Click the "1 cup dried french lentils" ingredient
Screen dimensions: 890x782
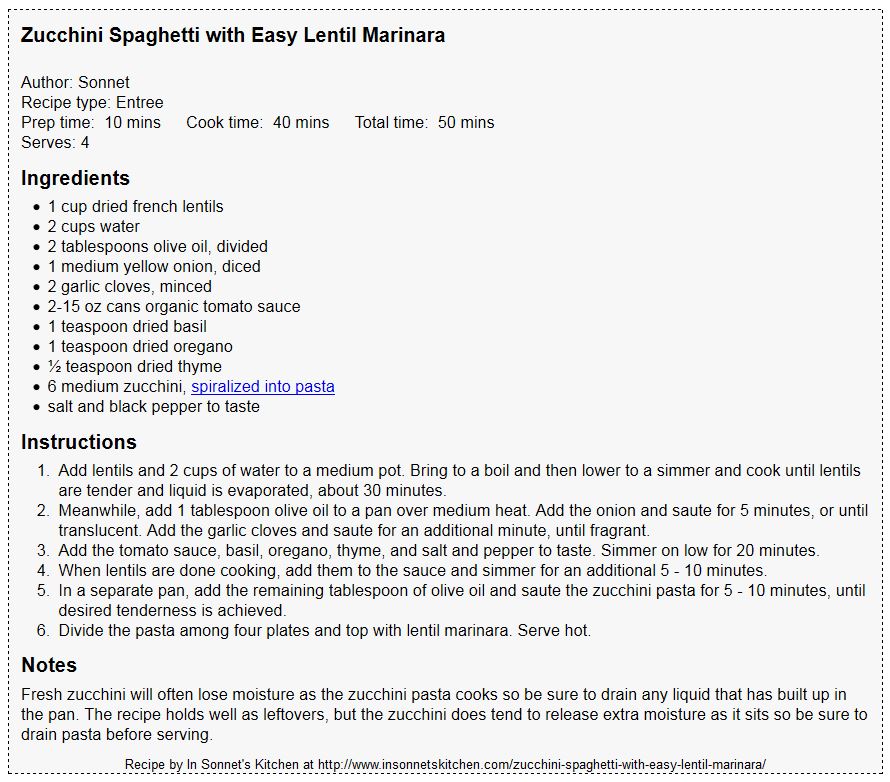pos(136,207)
